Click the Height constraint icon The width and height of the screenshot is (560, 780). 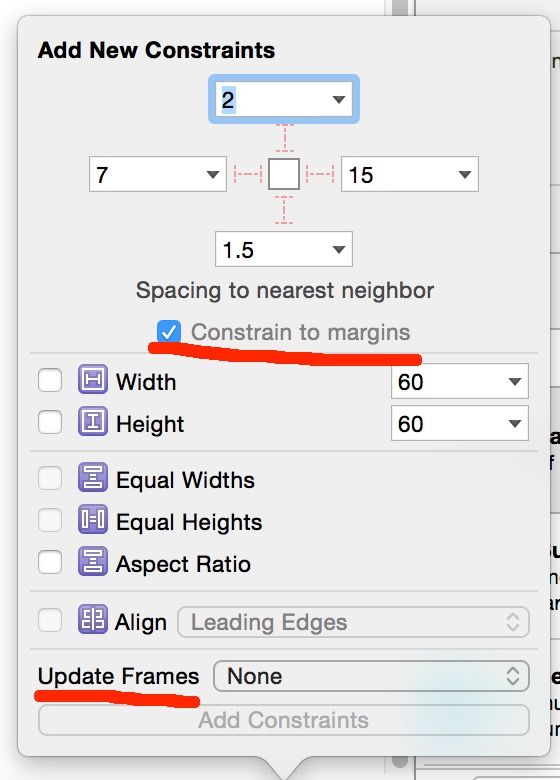coord(93,421)
